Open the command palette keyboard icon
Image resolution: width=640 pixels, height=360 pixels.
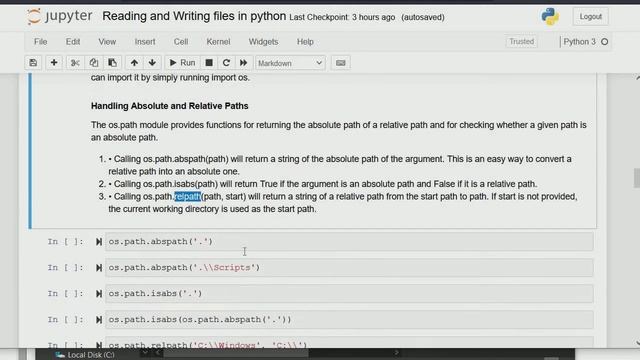(x=340, y=63)
